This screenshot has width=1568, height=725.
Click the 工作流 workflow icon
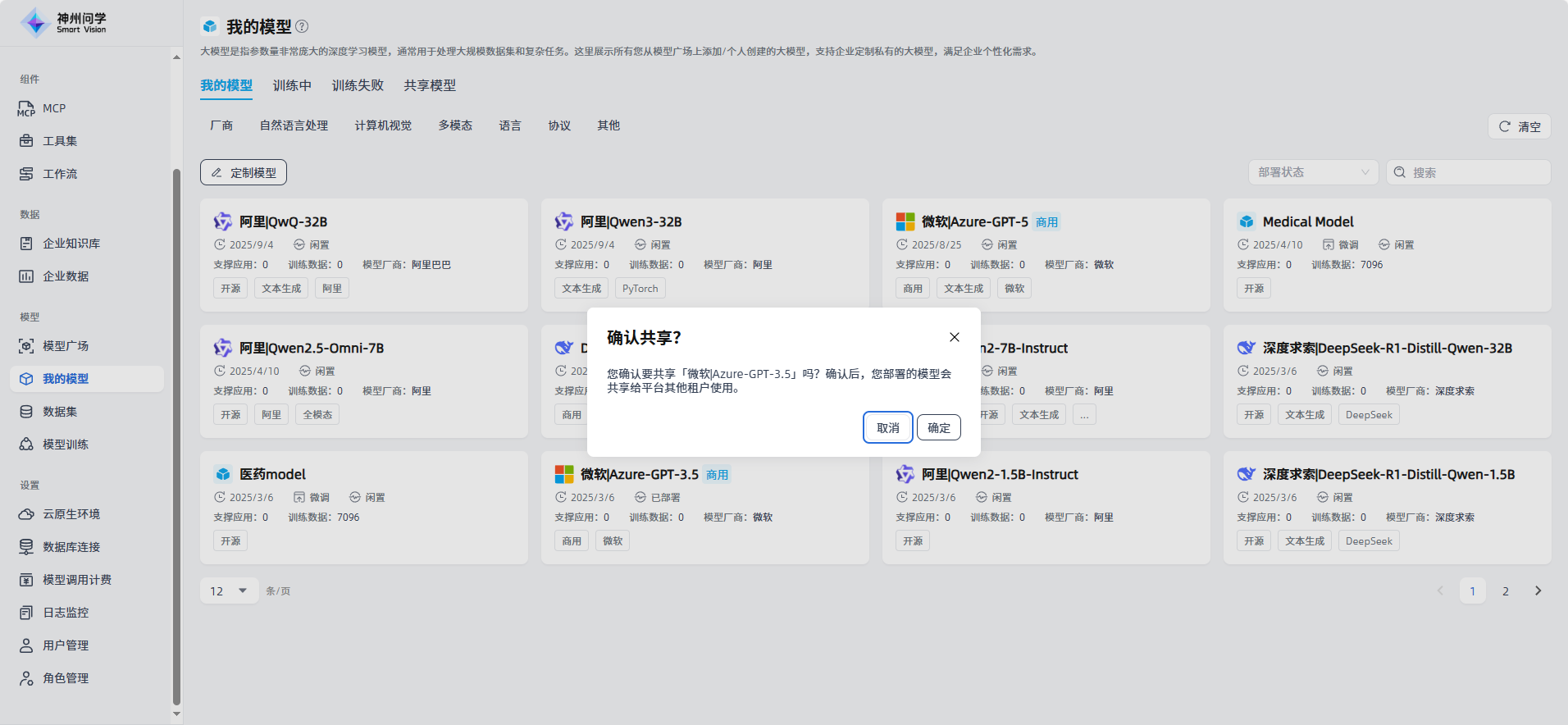[26, 174]
